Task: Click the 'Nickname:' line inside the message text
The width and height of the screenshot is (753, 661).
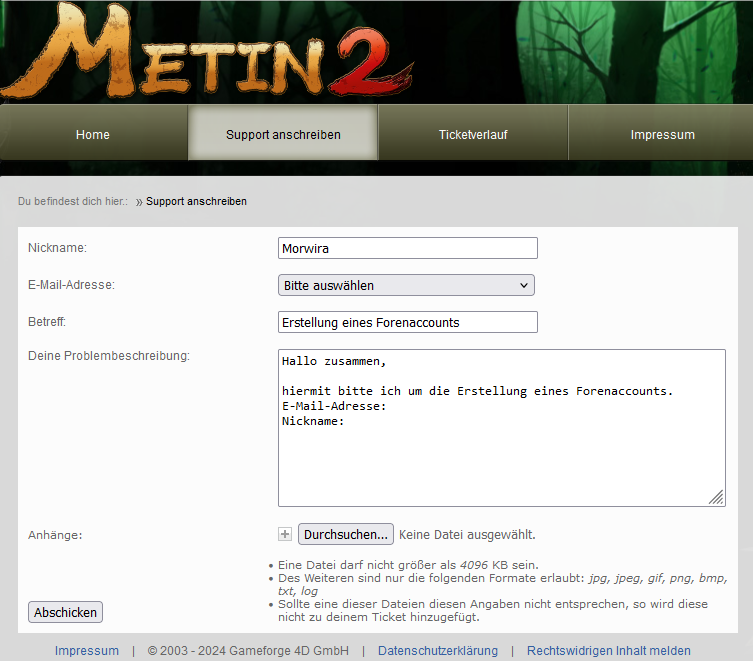Action: click(x=313, y=421)
